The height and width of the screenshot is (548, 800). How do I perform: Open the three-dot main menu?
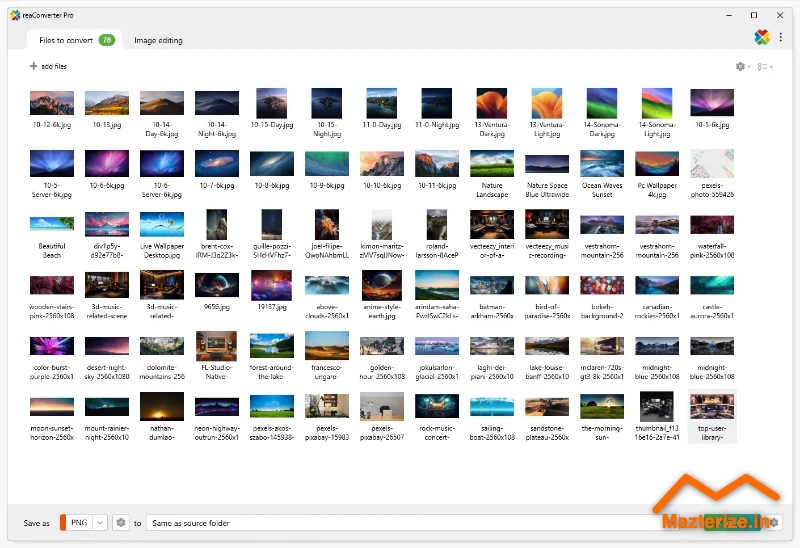[782, 37]
